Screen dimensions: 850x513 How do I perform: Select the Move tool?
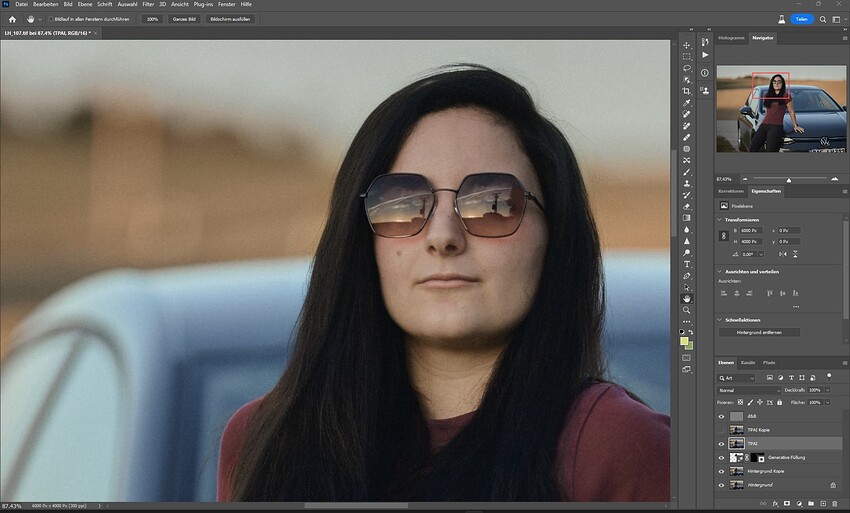point(687,45)
